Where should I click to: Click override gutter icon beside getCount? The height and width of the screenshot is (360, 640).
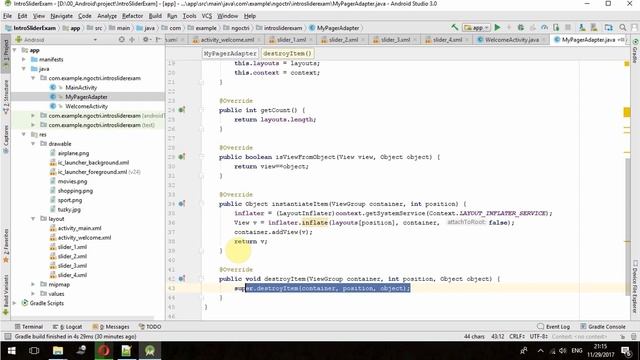(182, 110)
